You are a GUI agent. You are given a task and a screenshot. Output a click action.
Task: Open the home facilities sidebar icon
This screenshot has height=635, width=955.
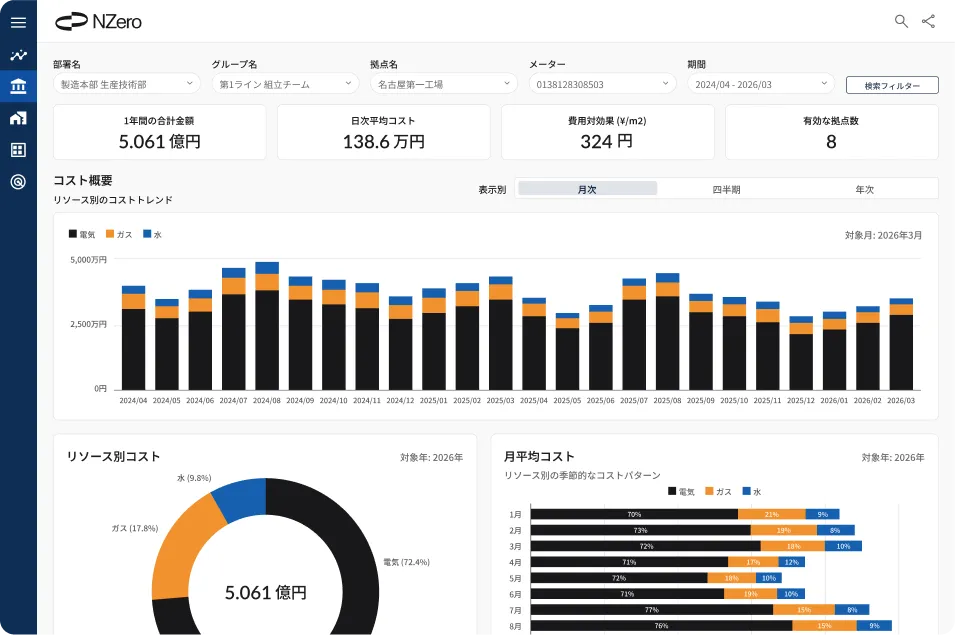click(x=18, y=118)
